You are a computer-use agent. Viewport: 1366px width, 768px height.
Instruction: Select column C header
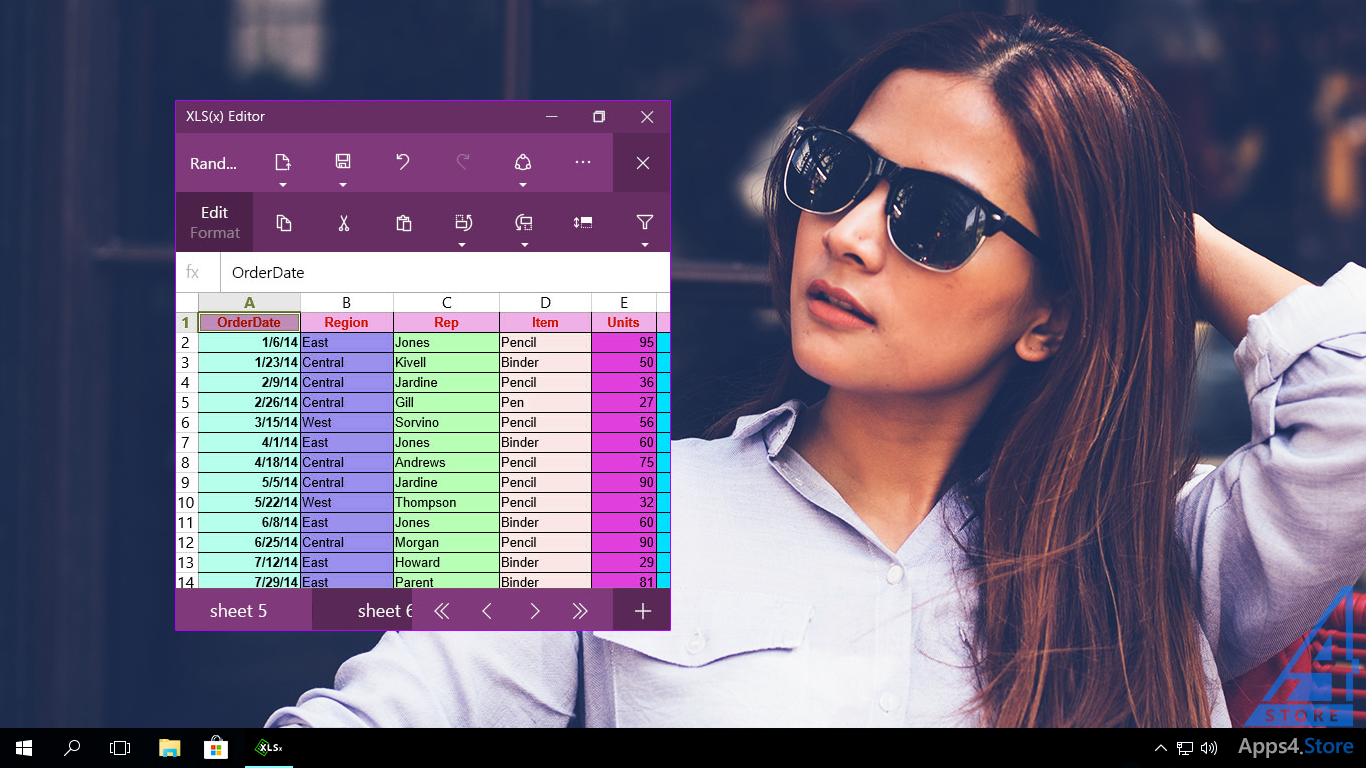[446, 302]
